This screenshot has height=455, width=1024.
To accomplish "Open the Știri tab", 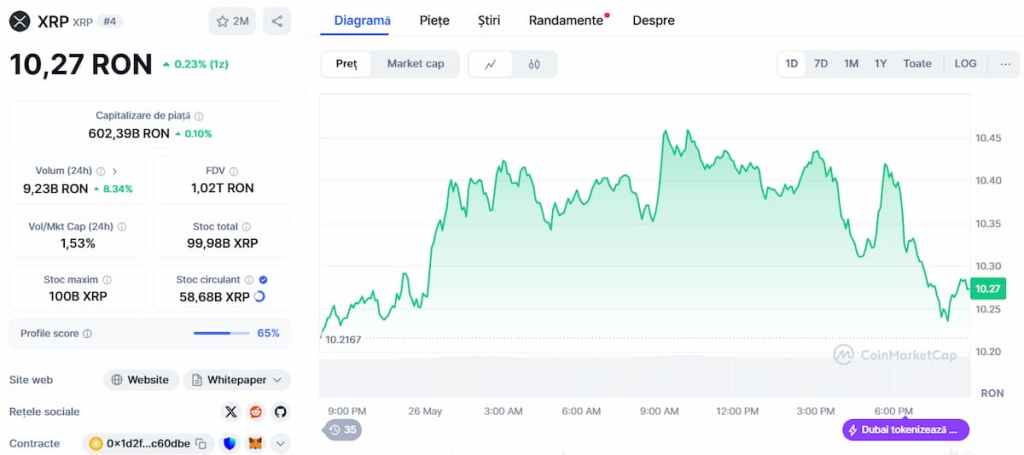I will (489, 20).
